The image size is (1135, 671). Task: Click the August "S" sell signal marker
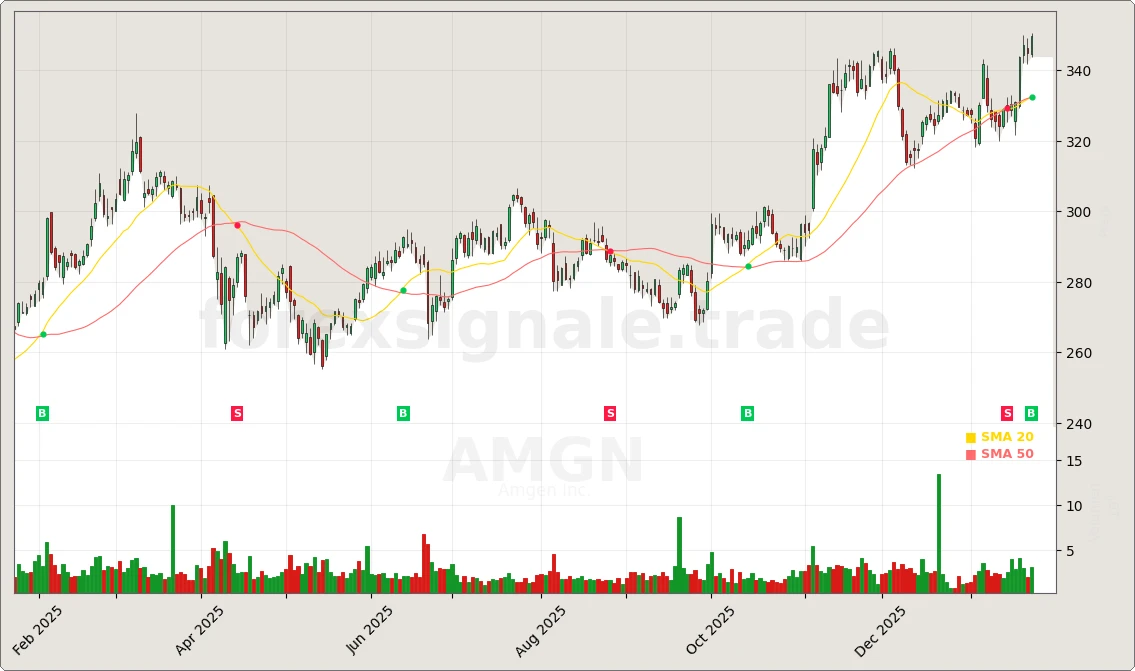[x=609, y=413]
